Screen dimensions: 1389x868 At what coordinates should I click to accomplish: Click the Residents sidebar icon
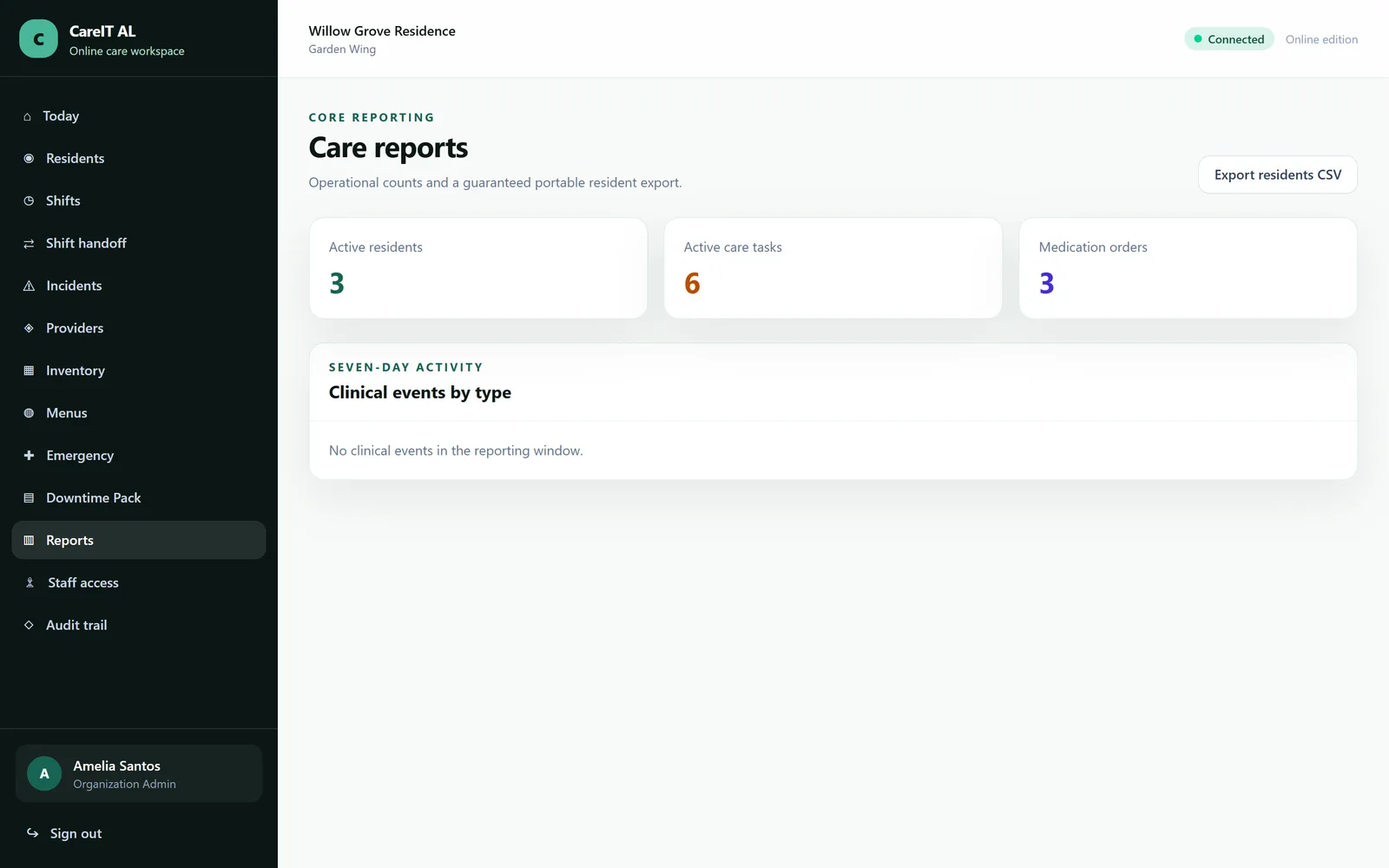tap(29, 159)
